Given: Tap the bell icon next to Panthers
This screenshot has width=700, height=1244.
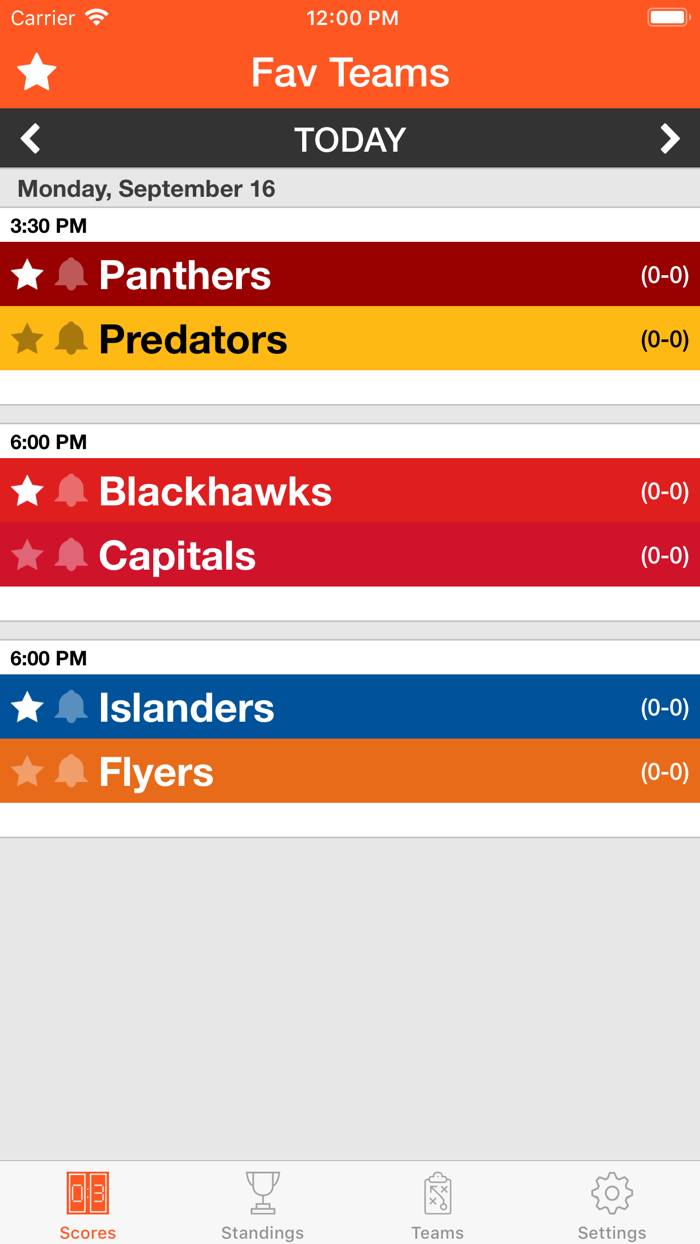Looking at the screenshot, I should click(68, 274).
